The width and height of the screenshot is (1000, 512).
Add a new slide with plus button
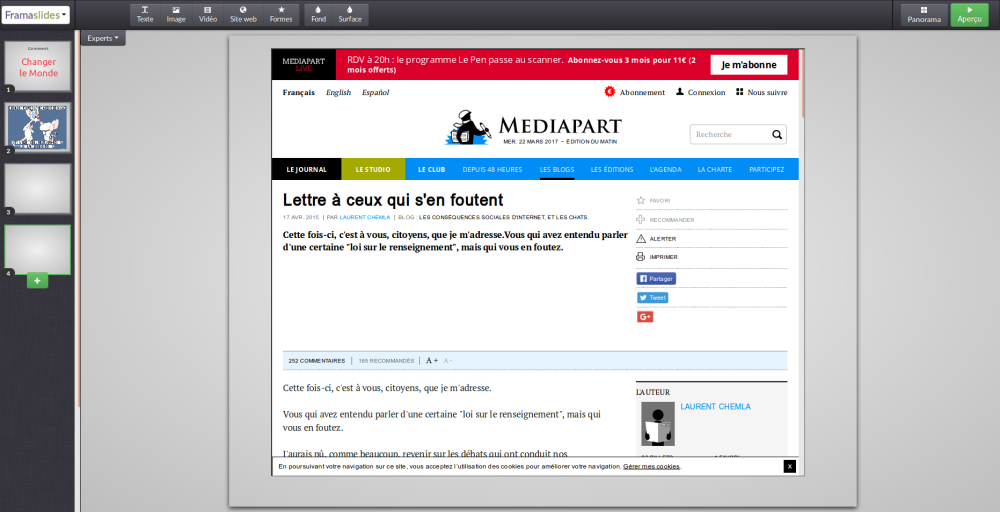37,281
